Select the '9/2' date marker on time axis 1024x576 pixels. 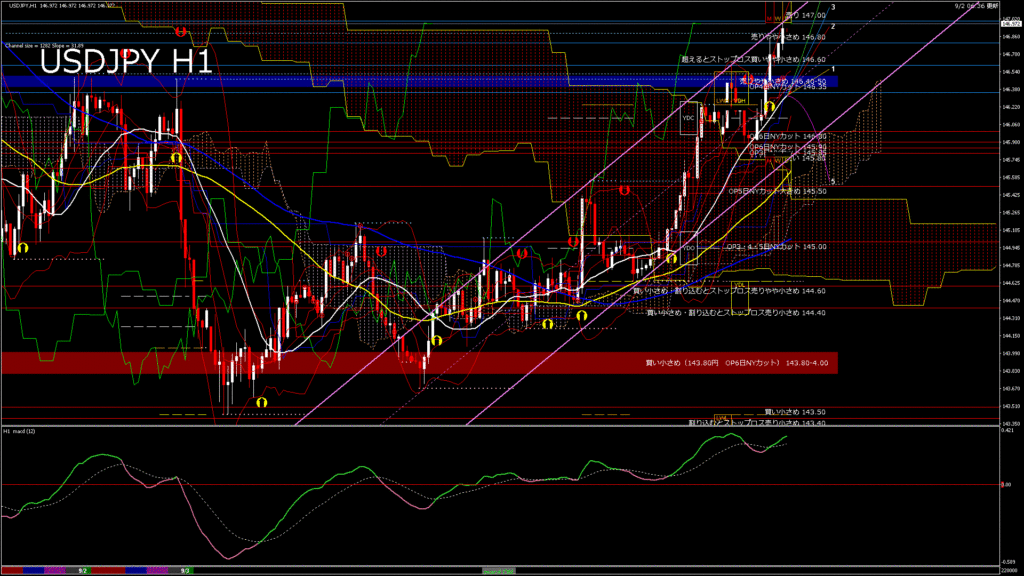(x=82, y=571)
